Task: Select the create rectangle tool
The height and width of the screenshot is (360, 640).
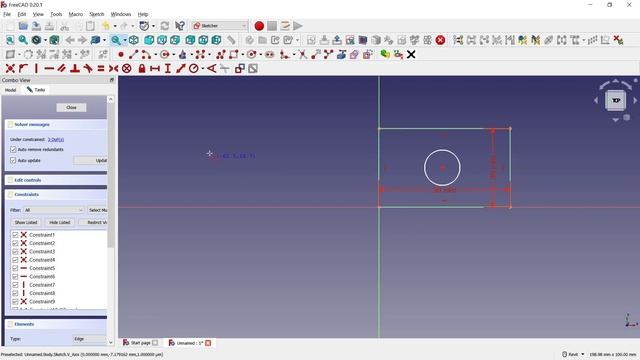Action: point(233,54)
